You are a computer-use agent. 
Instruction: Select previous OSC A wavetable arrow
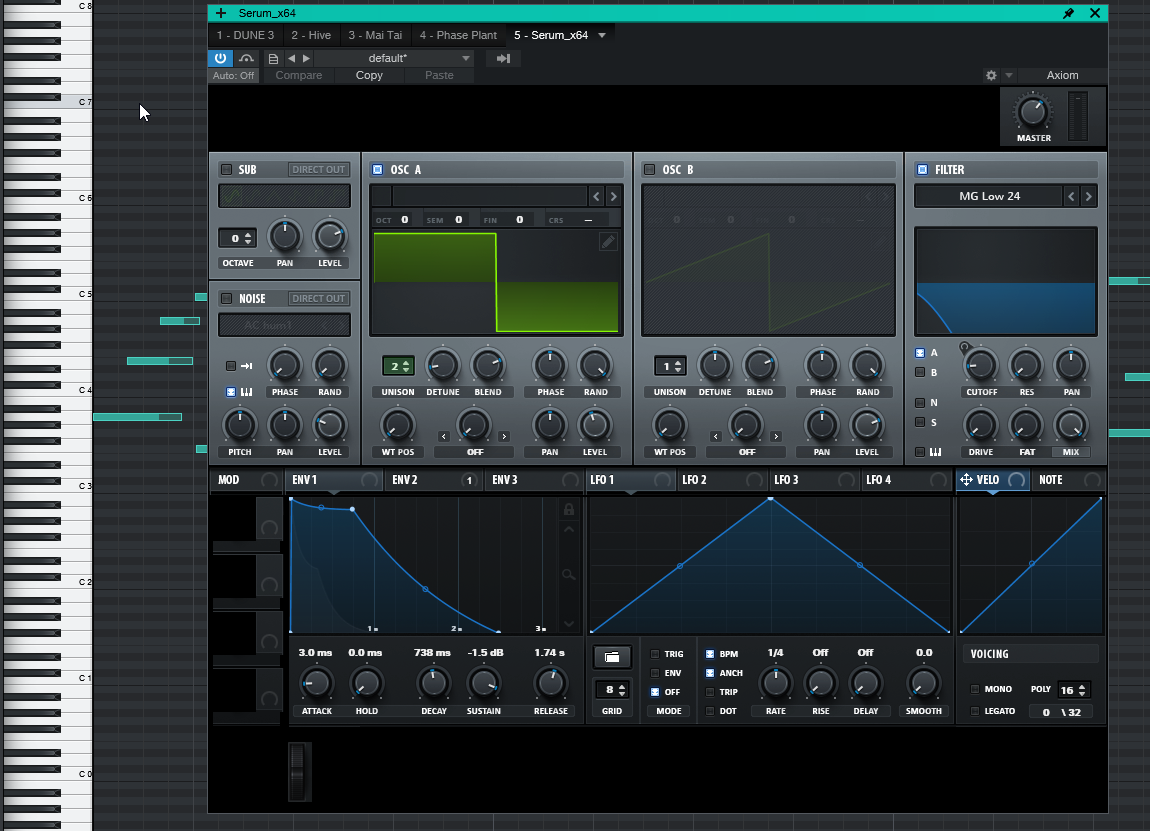coord(596,197)
